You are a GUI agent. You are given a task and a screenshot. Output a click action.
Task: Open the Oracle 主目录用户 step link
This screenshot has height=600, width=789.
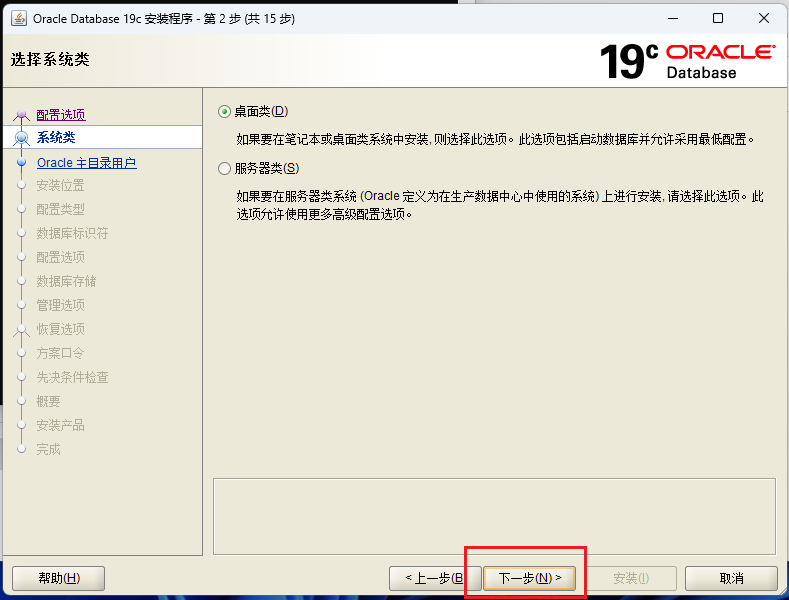tap(87, 163)
